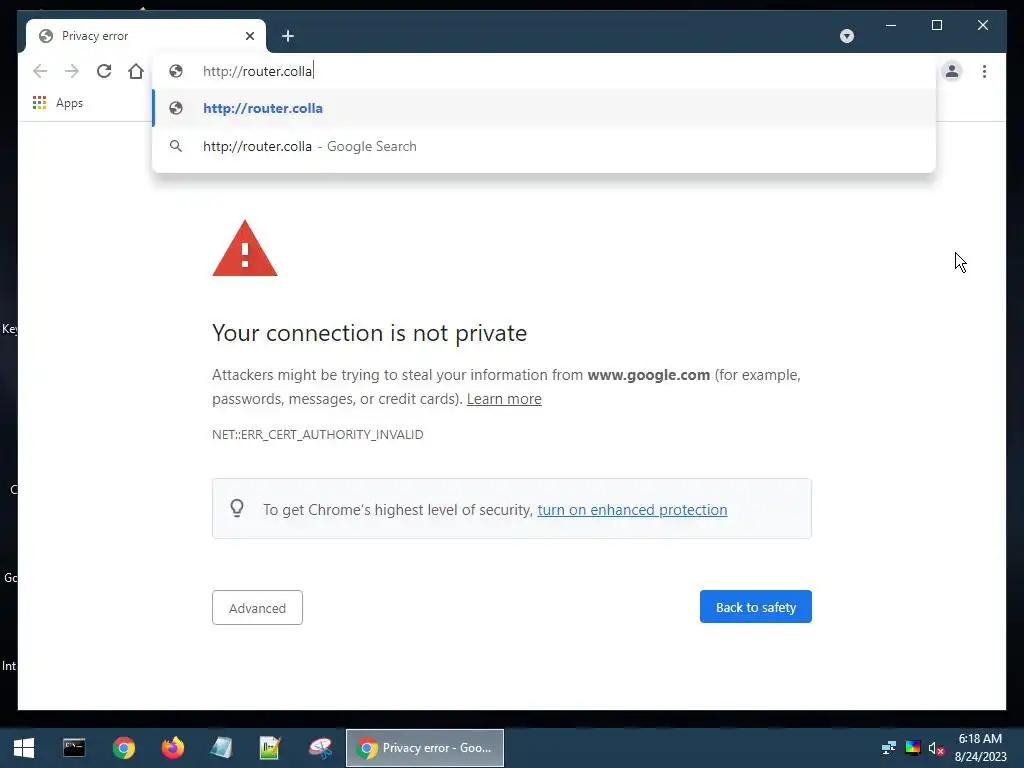Switch to Privacy error Chrome taskbar window
Viewport: 1024px width, 768px height.
[424, 748]
